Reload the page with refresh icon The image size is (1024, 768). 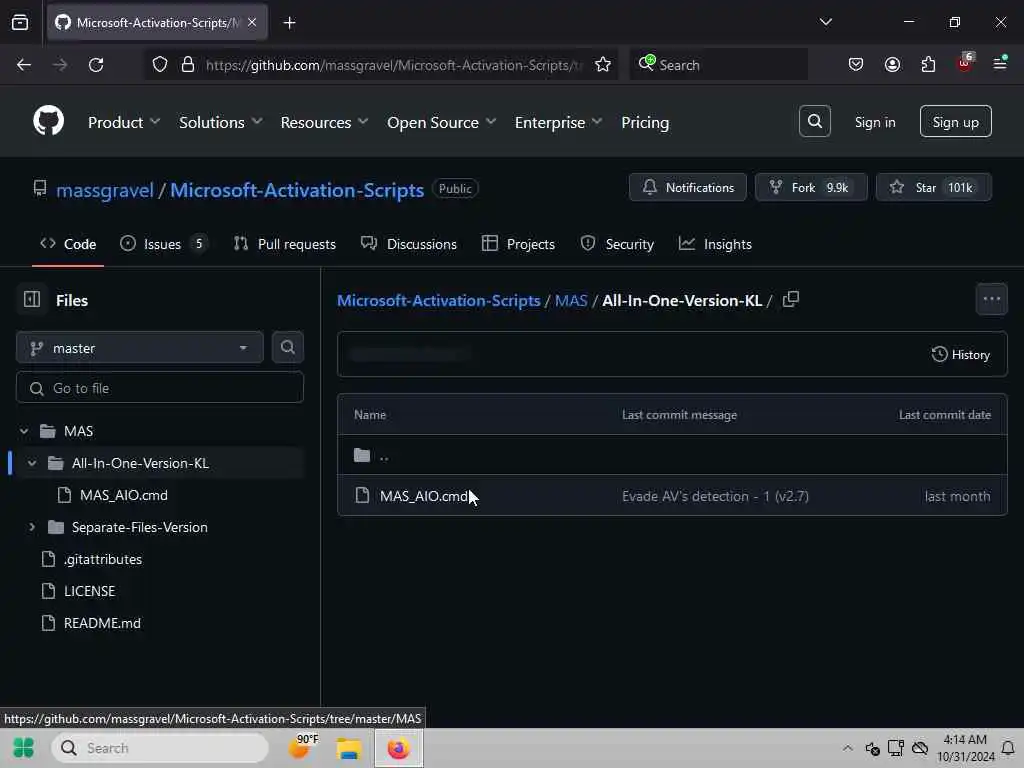(96, 65)
